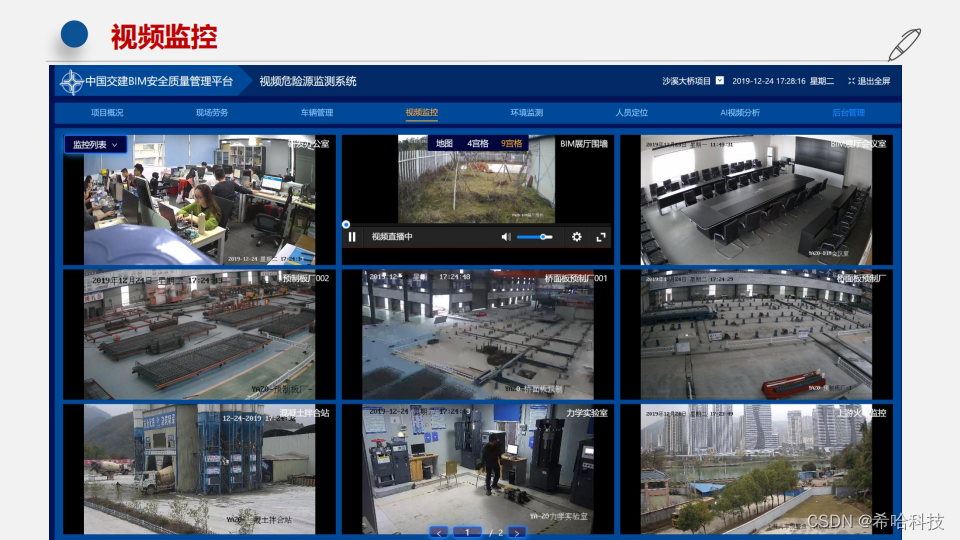Open 现场劳务 tab
960x540 pixels.
click(x=212, y=113)
